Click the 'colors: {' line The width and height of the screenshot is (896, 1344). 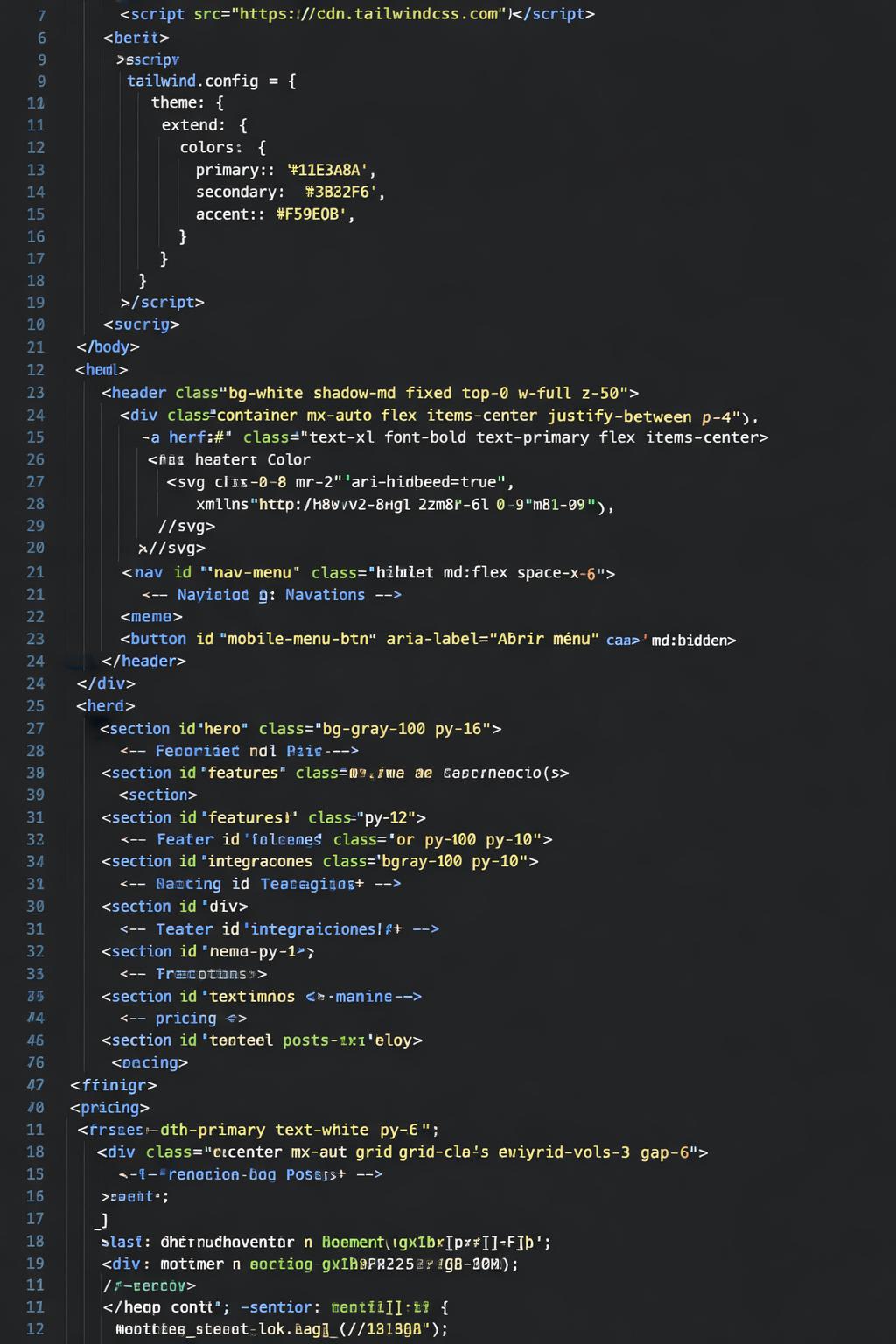pyautogui.click(x=223, y=147)
